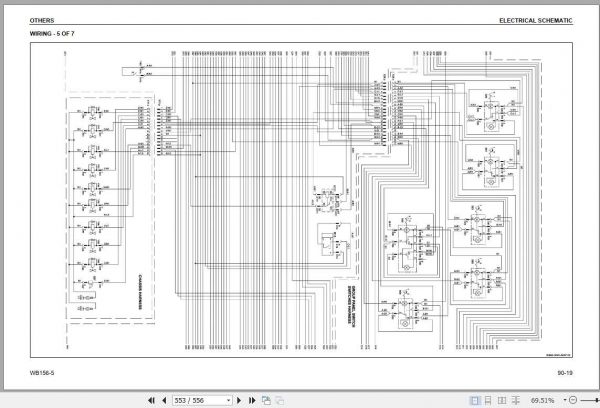Go to the previous page
The width and height of the screenshot is (600, 408).
[164, 400]
